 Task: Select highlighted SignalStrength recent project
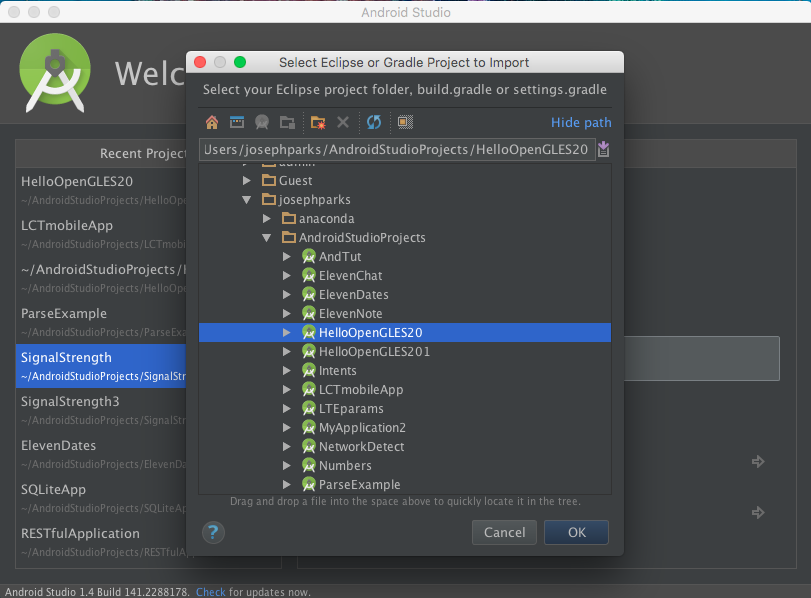pos(101,366)
